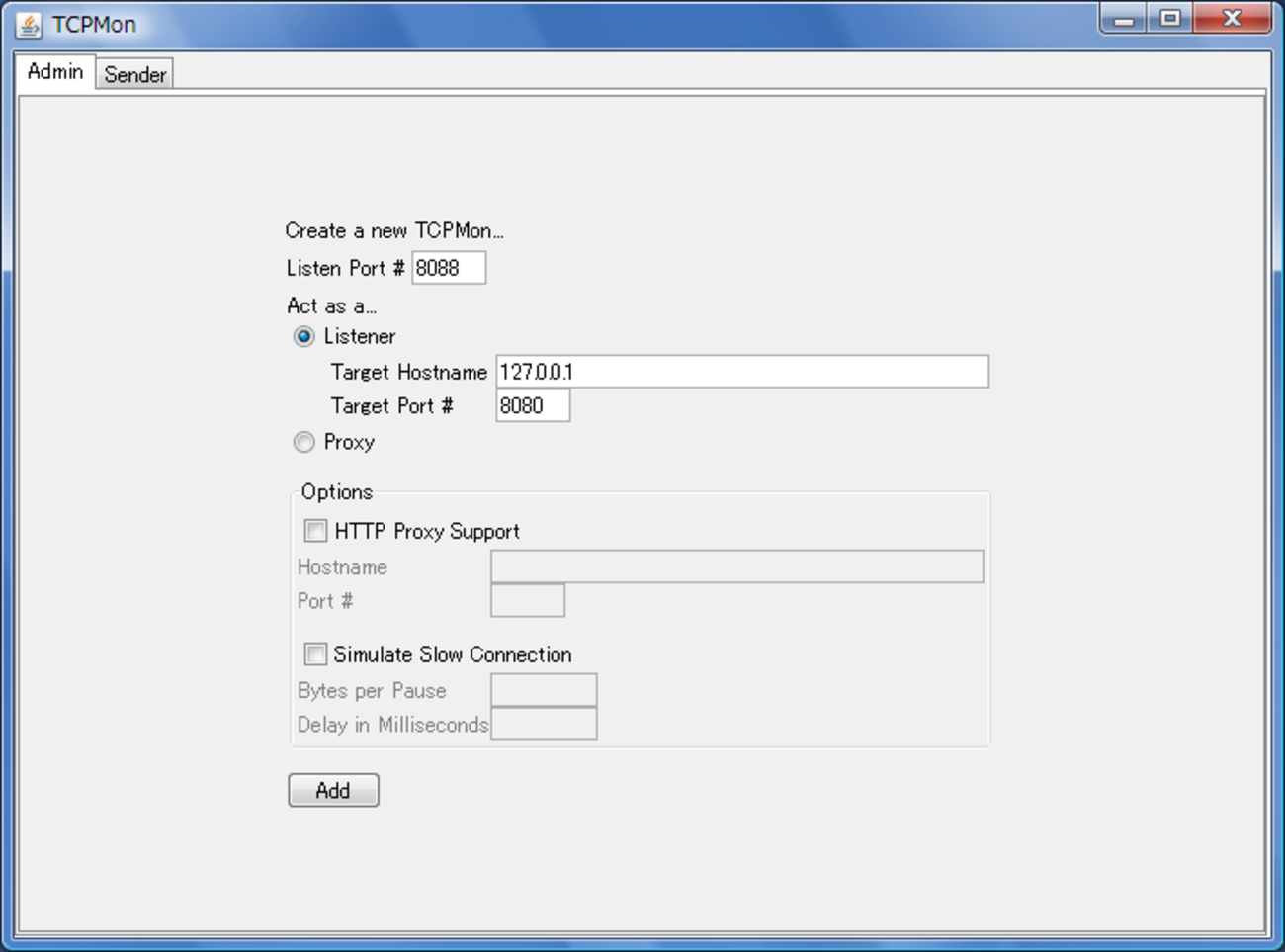Select the Proxy radio button
Viewport: 1285px width, 952px height.
304,442
